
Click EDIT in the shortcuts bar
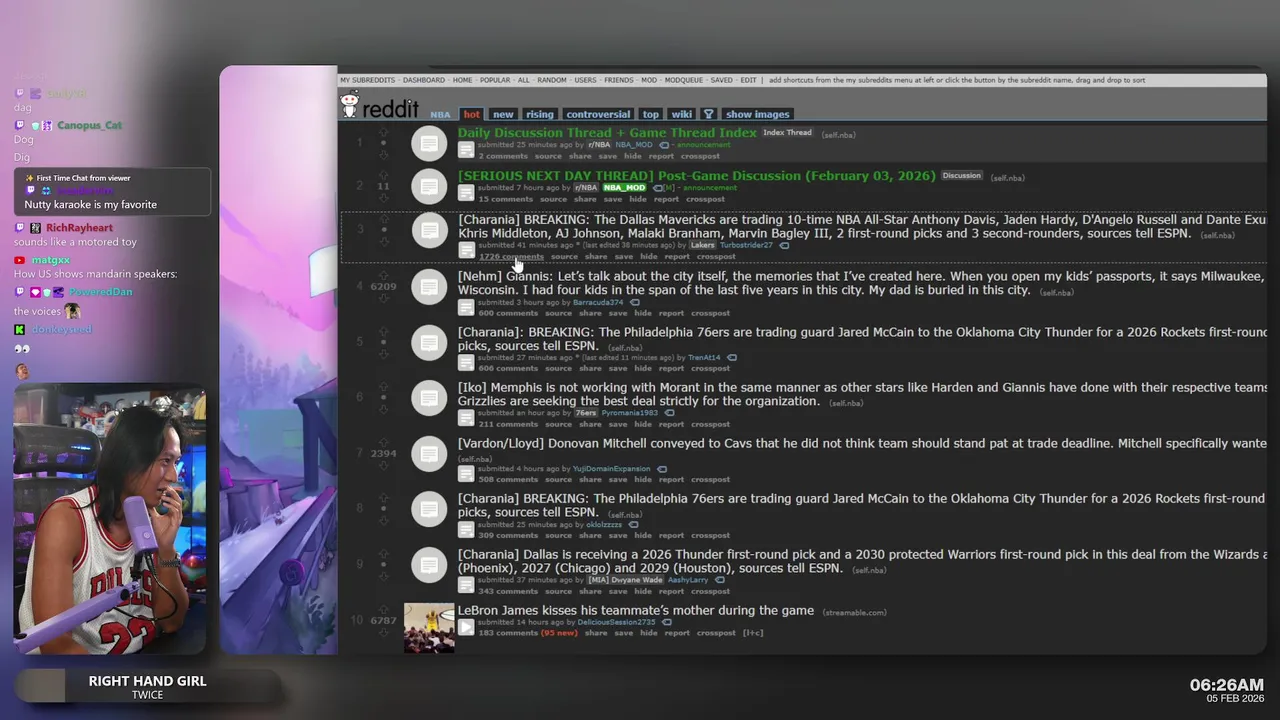click(x=748, y=80)
